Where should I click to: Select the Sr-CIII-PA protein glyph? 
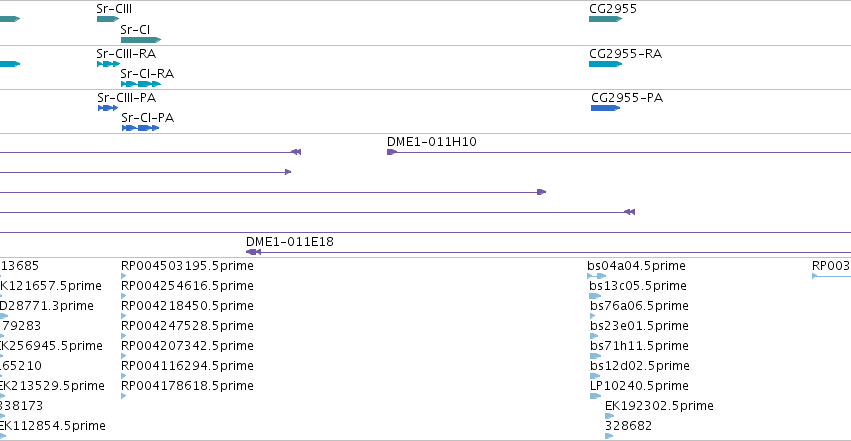(x=108, y=108)
